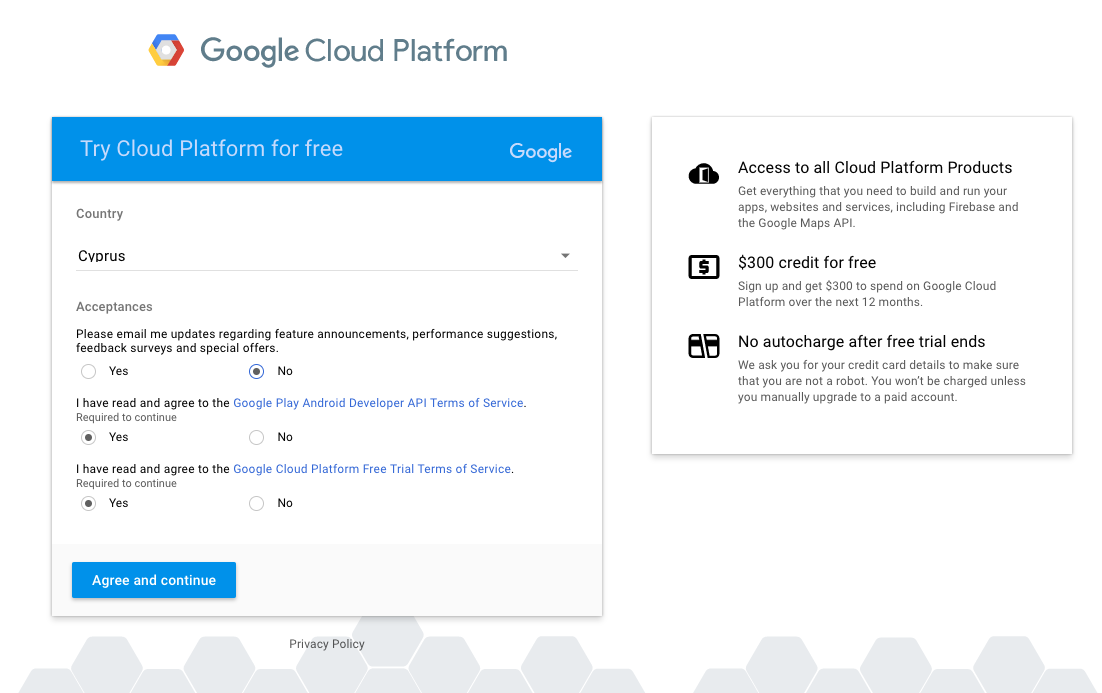
Task: Open the Privacy Policy link
Action: click(327, 644)
